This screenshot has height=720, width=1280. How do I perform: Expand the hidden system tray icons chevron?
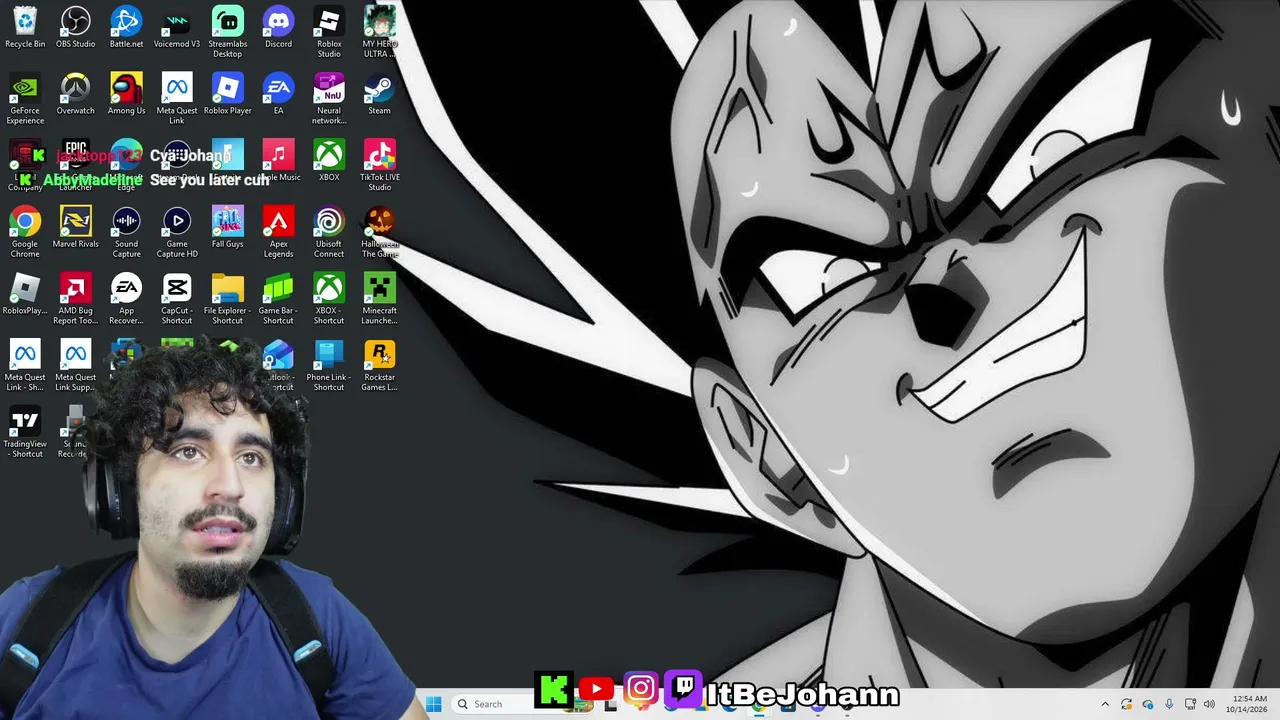point(1105,704)
